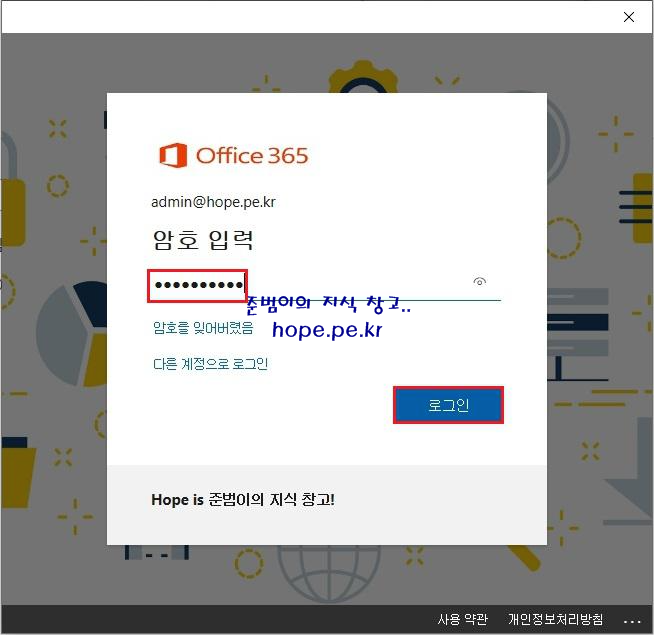Select the 다른 계정으로 로그인 link

[x=210, y=364]
